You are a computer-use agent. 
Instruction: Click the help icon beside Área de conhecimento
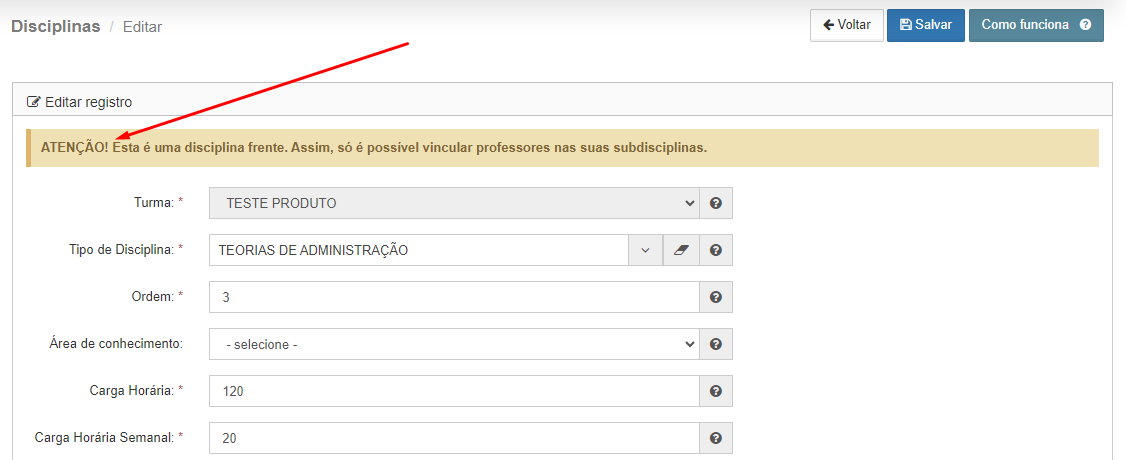[x=715, y=344]
